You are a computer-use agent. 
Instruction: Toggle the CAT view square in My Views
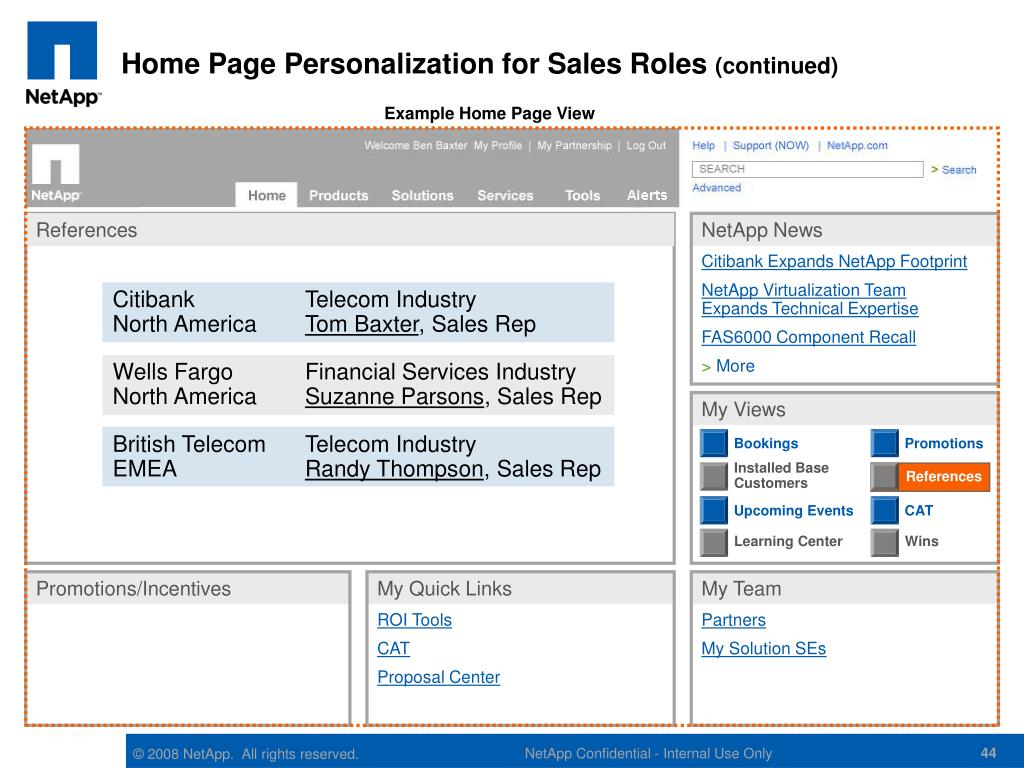[x=884, y=510]
